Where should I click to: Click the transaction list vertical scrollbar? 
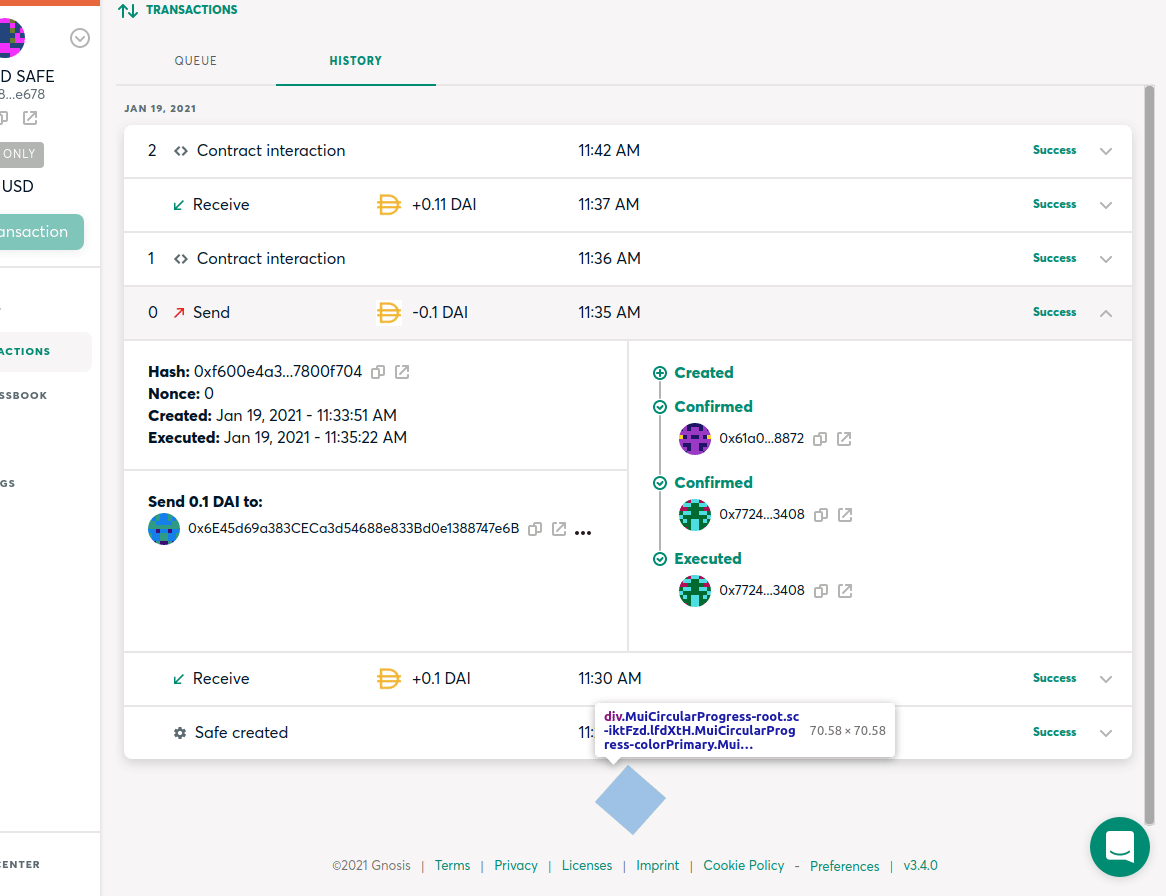coord(1149,455)
